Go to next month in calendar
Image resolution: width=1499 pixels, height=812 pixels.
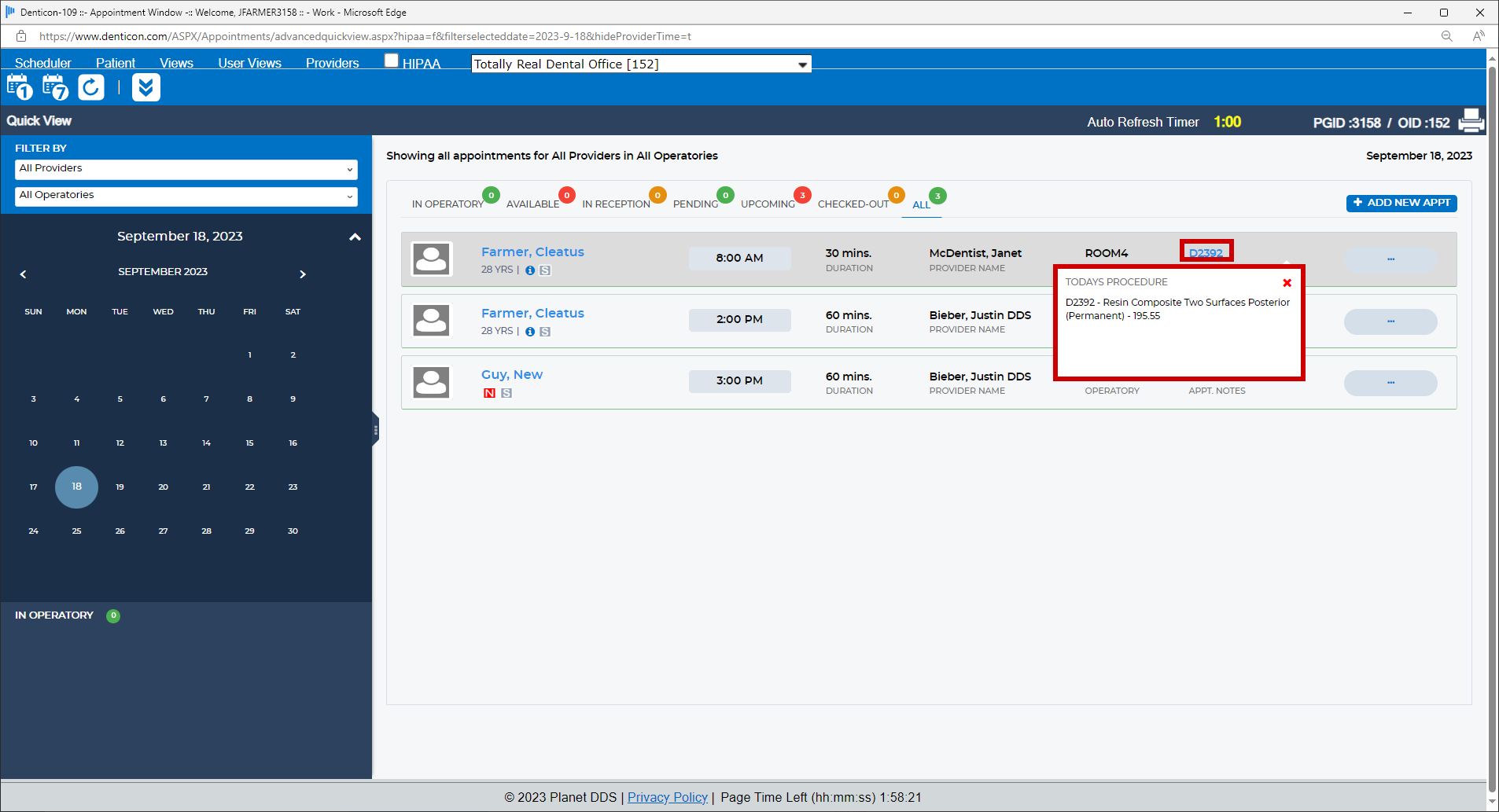(303, 274)
